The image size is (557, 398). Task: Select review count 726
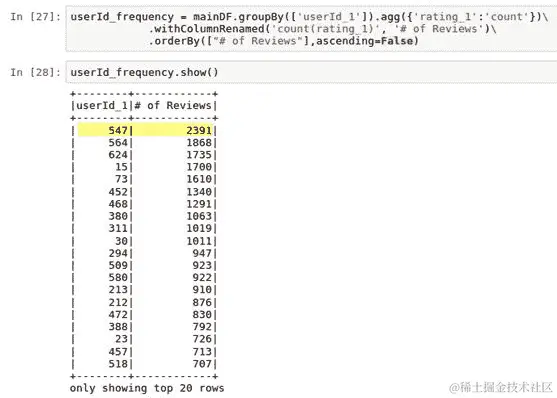pos(202,339)
